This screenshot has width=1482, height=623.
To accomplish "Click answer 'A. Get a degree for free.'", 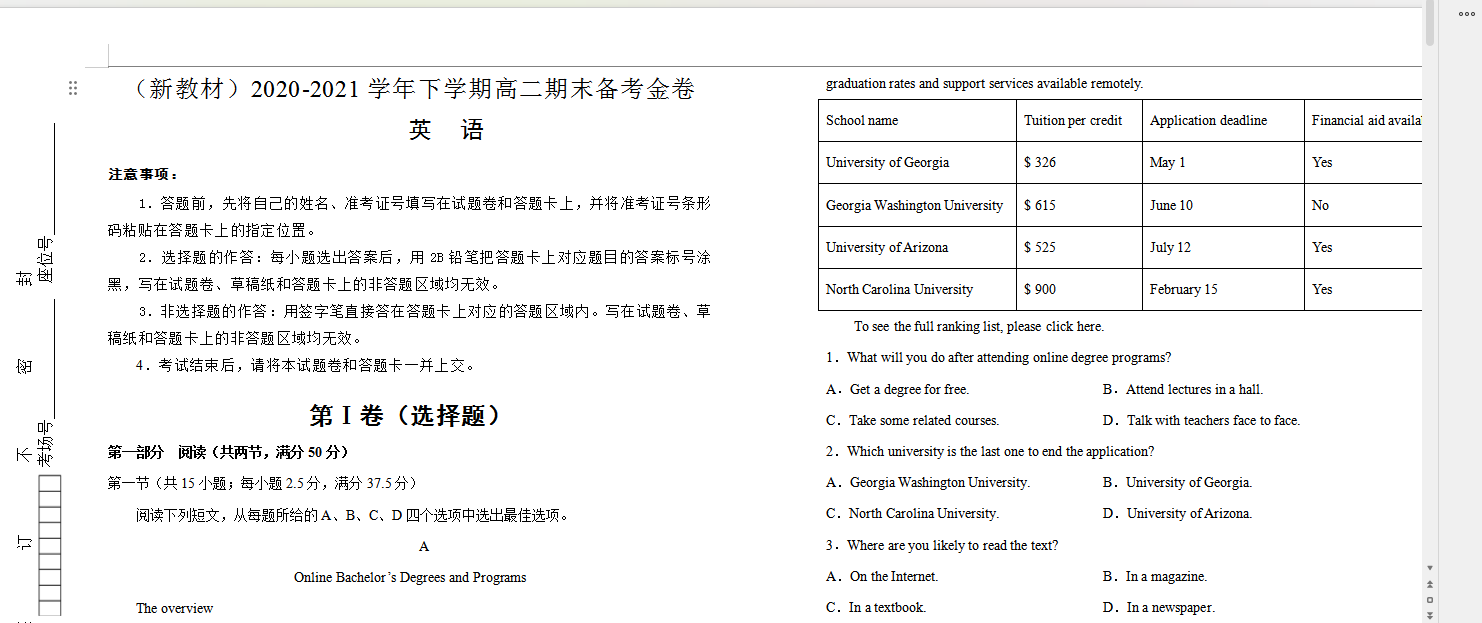I will coord(897,389).
